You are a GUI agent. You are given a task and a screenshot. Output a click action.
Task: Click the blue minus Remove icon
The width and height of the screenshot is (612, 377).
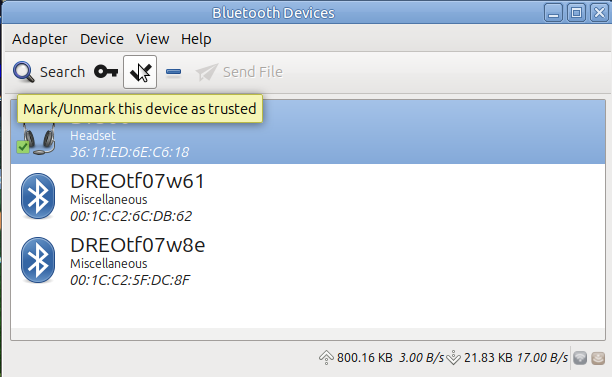[173, 72]
